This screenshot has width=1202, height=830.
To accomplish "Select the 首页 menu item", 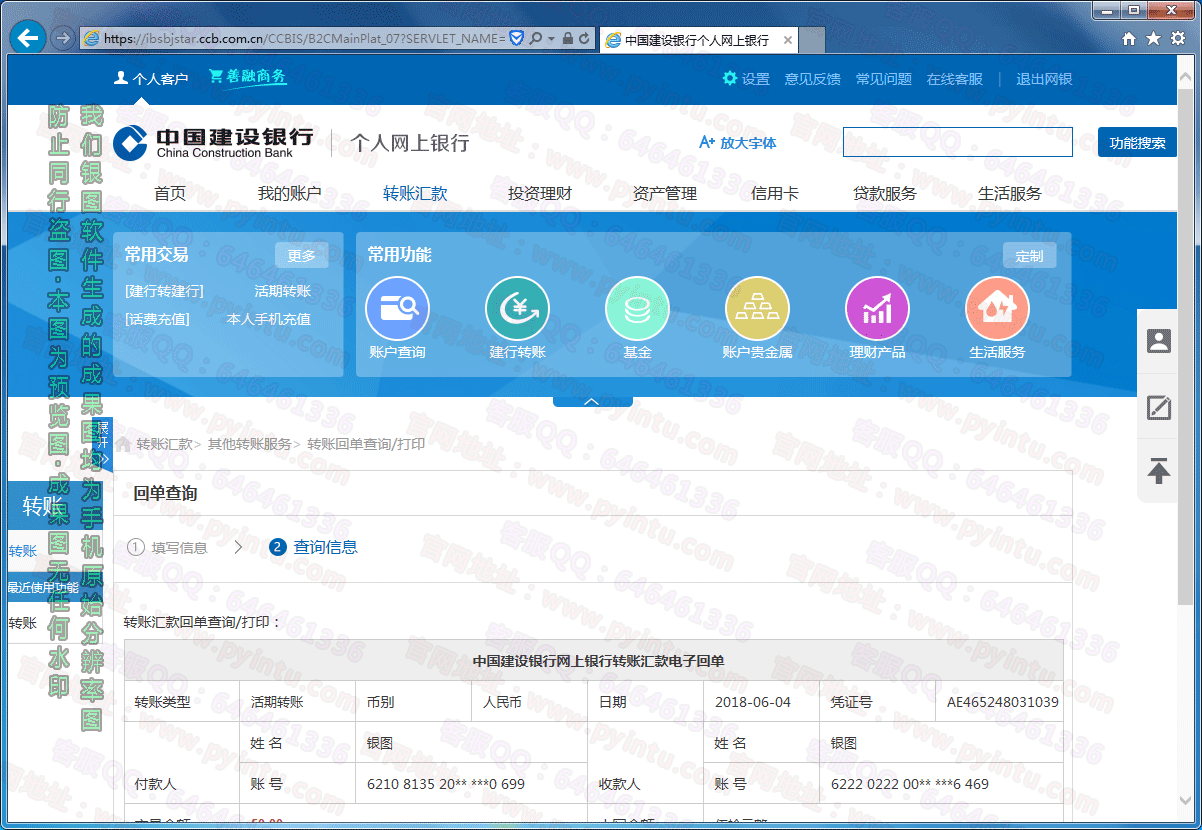I will pos(170,194).
